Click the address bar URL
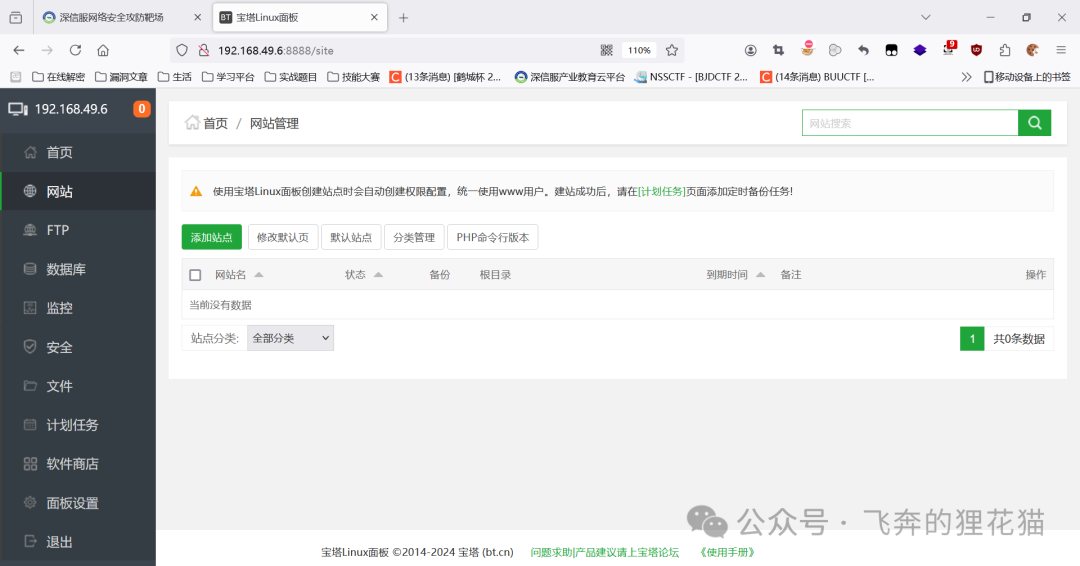Viewport: 1080px width, 566px height. [276, 50]
